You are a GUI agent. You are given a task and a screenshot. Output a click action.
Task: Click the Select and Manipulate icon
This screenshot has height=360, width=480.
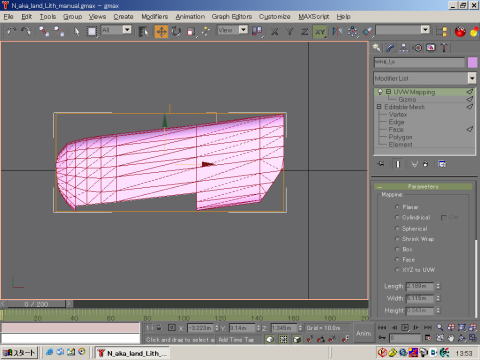pos(206,31)
